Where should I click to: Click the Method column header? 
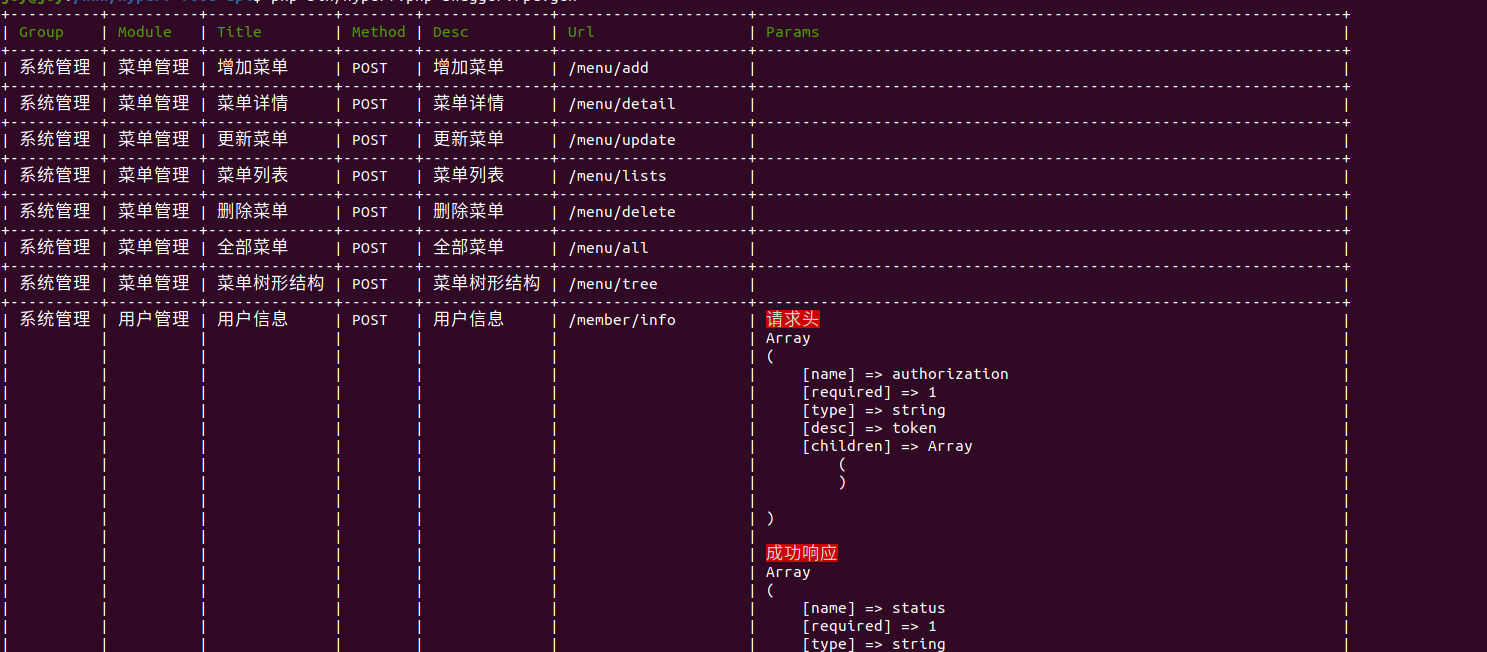click(378, 32)
